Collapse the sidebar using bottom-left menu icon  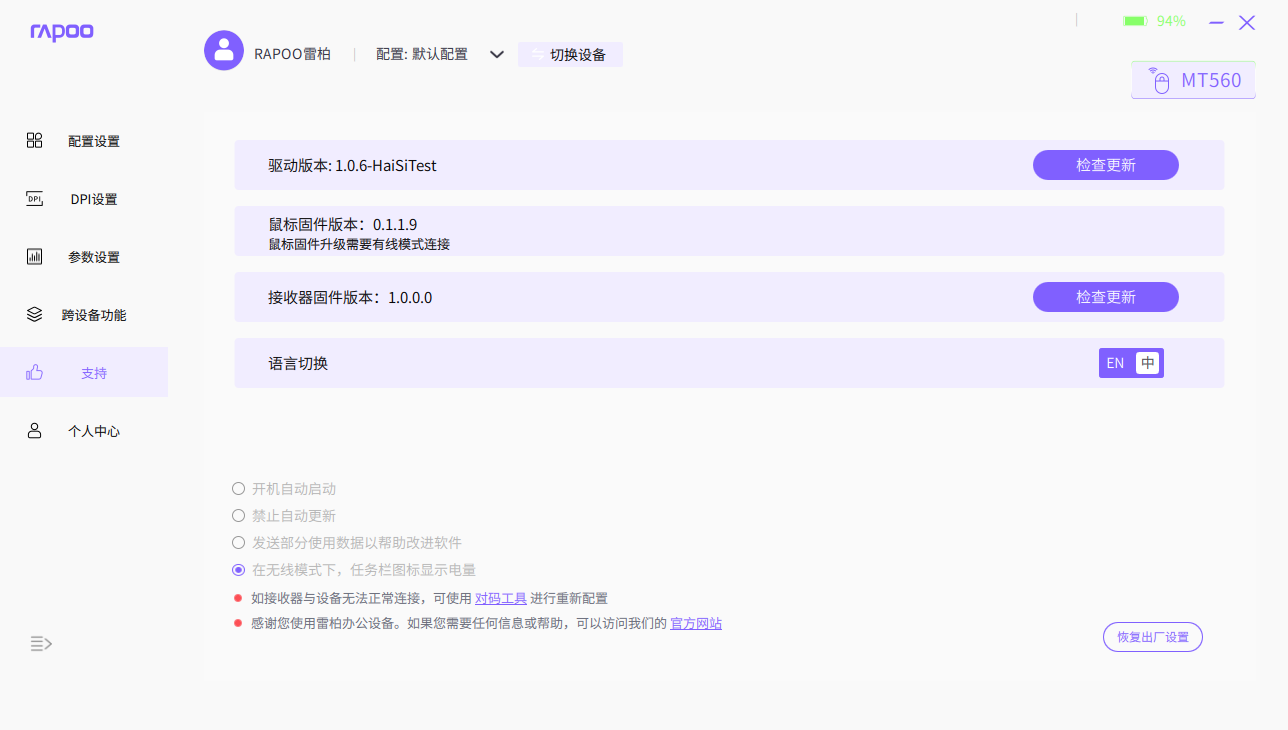[x=41, y=644]
